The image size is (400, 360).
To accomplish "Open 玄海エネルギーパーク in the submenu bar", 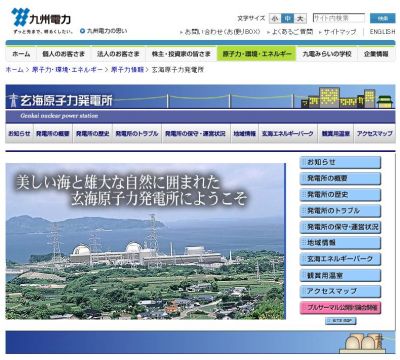I will tap(288, 133).
